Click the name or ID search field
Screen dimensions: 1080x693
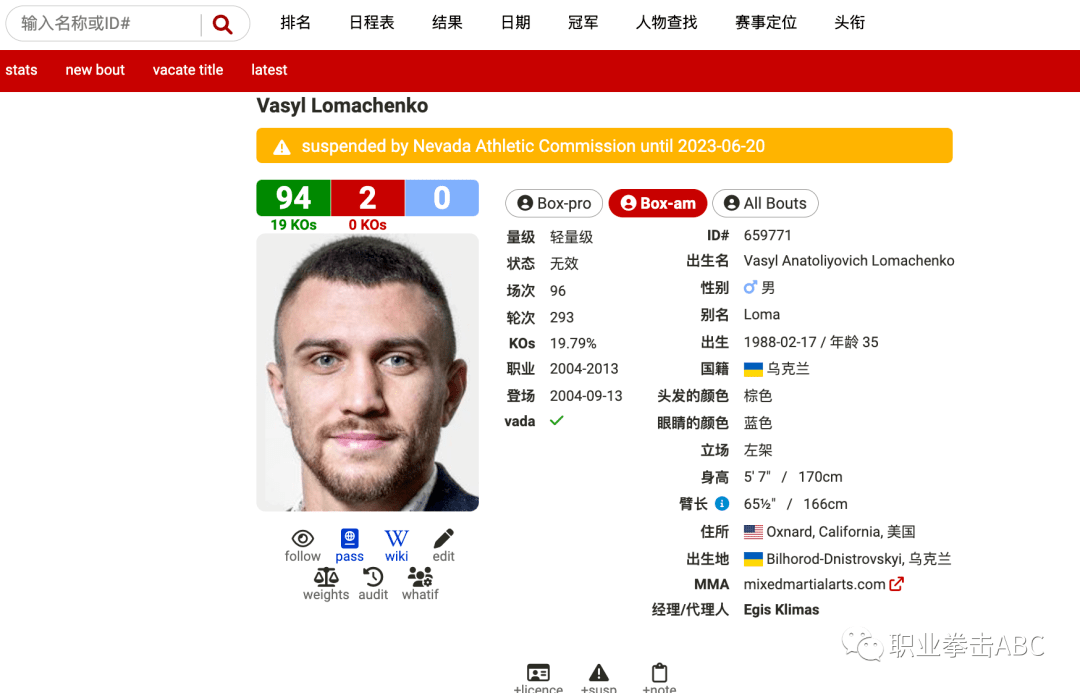(109, 23)
